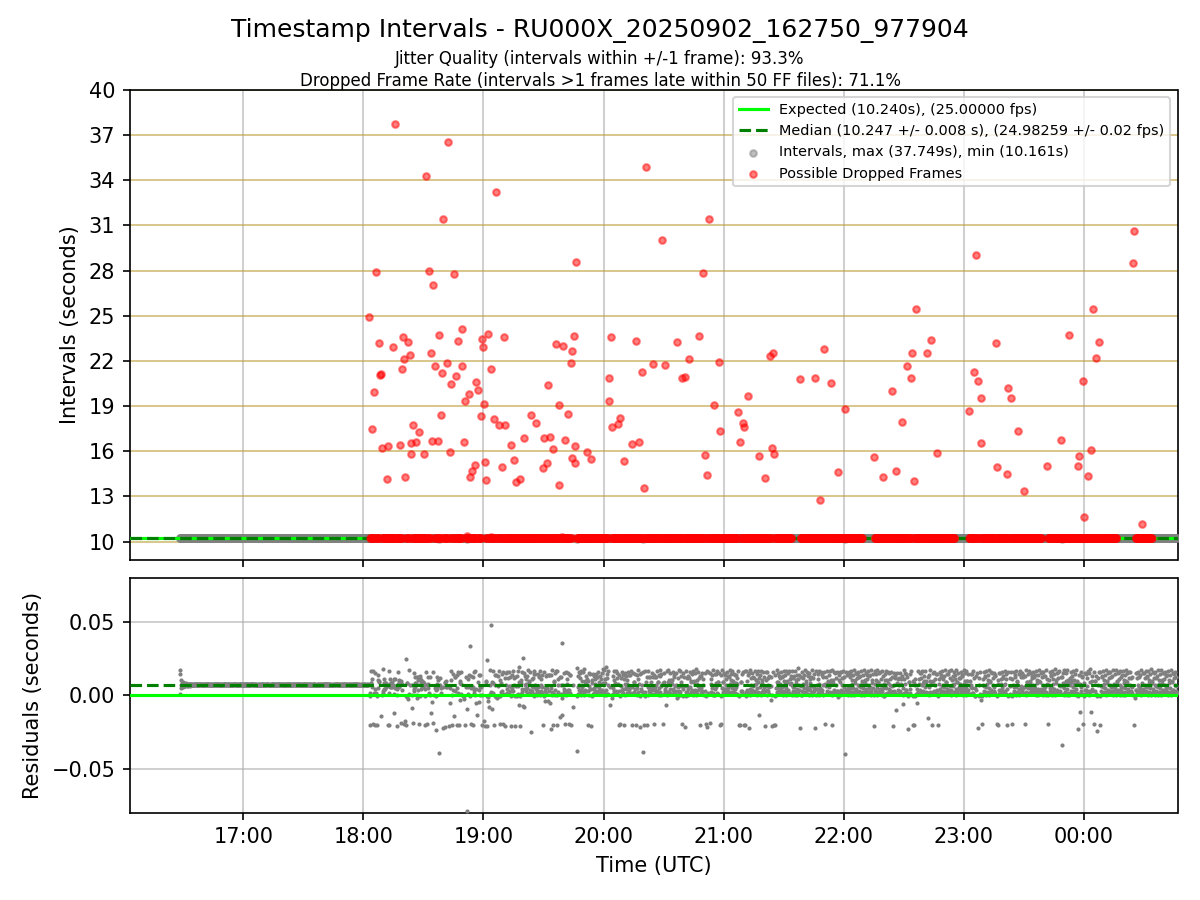Click the 'Residuals (seconds)' y-axis label

(x=32, y=695)
